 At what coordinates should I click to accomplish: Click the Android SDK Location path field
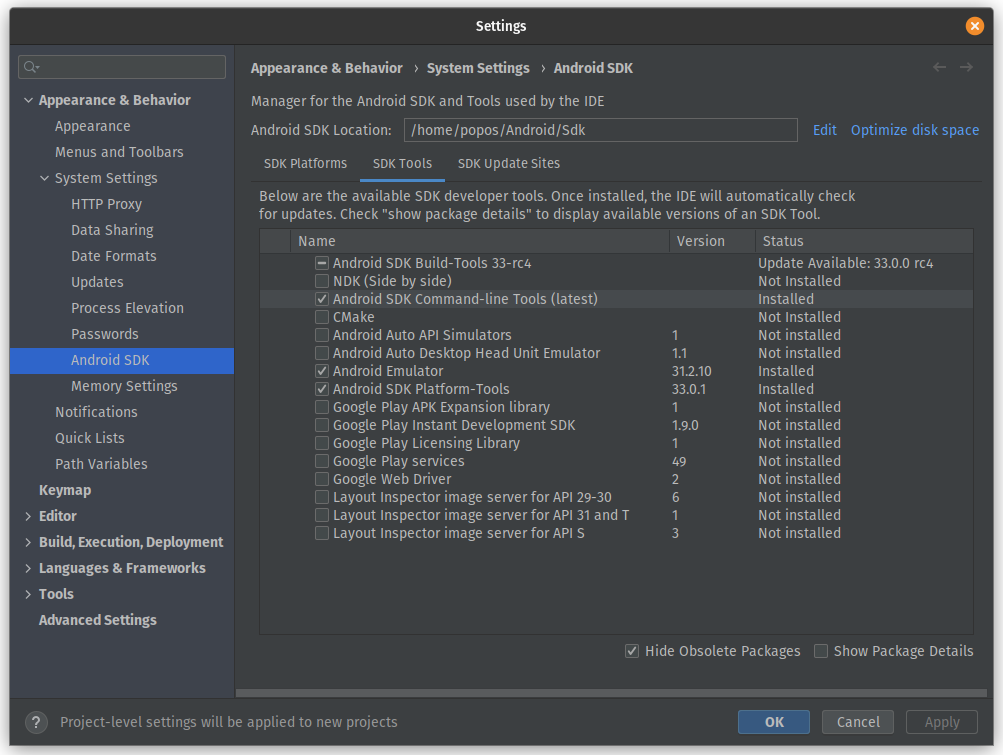tap(601, 130)
